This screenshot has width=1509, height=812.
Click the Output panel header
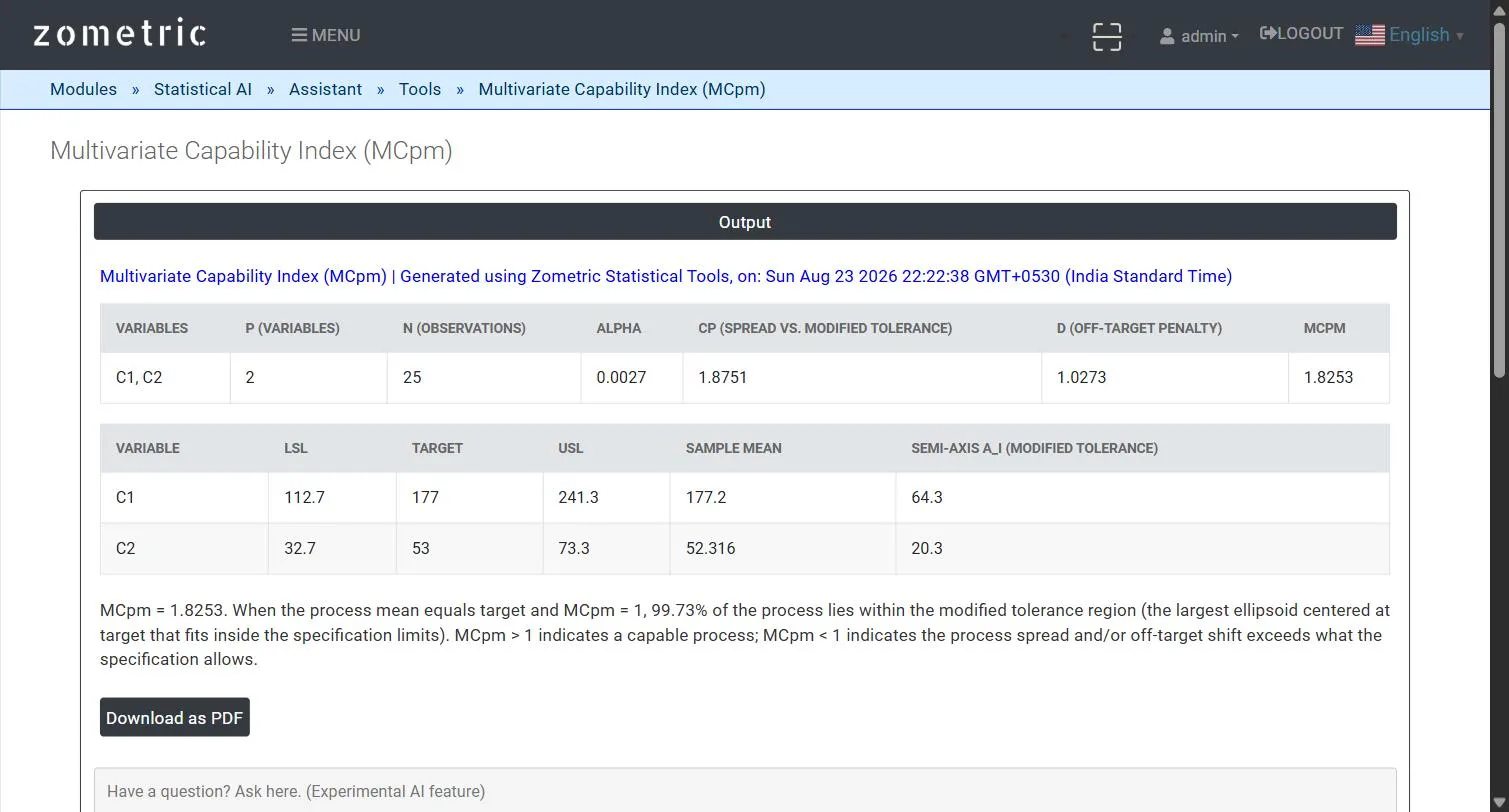(x=745, y=222)
